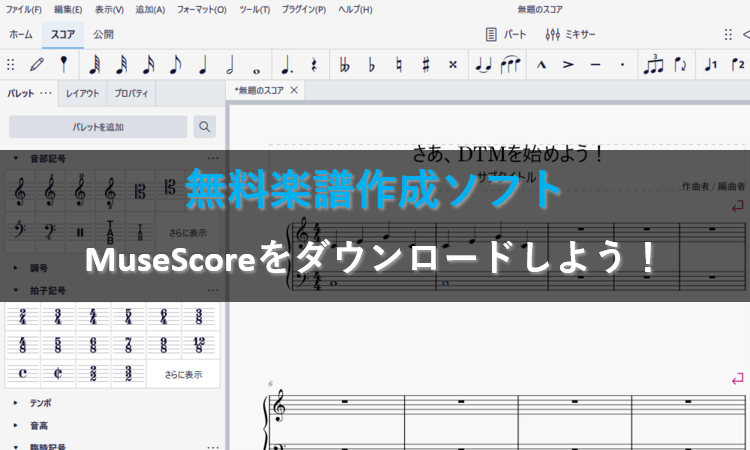750x450 pixels.
Task: Apply the double flat accidental
Action: pos(344,65)
